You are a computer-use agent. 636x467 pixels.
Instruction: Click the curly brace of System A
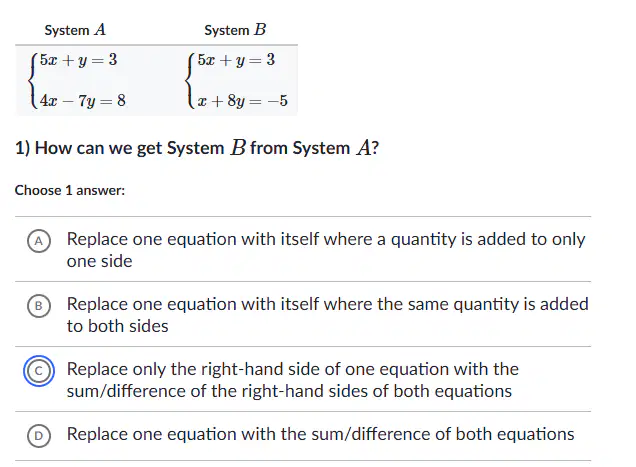click(x=33, y=80)
